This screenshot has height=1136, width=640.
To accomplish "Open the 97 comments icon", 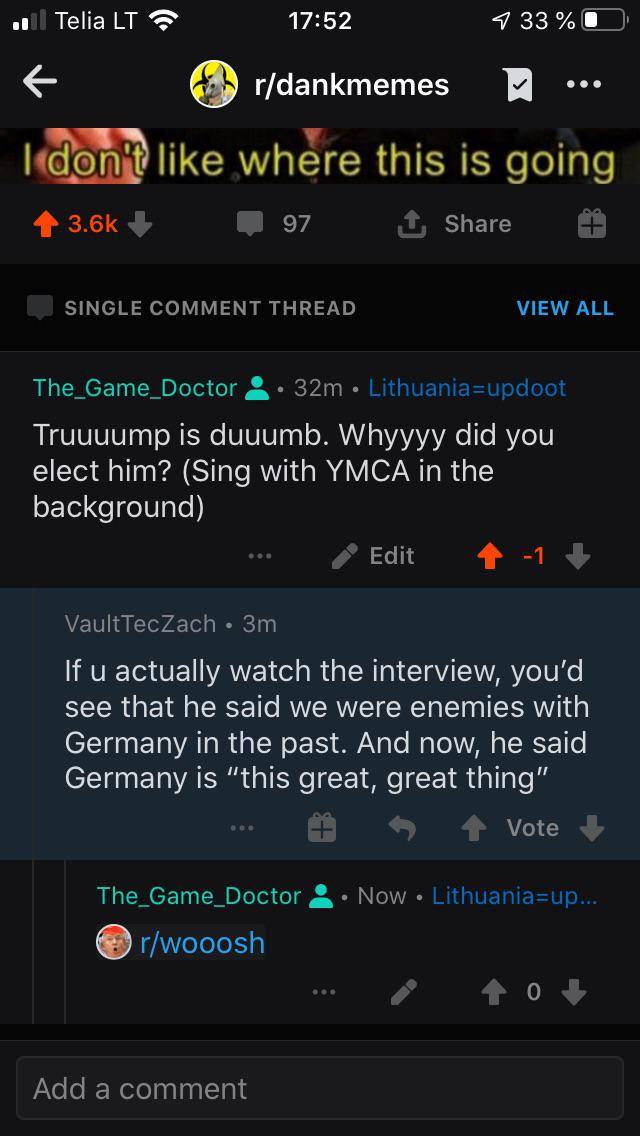I will (250, 224).
